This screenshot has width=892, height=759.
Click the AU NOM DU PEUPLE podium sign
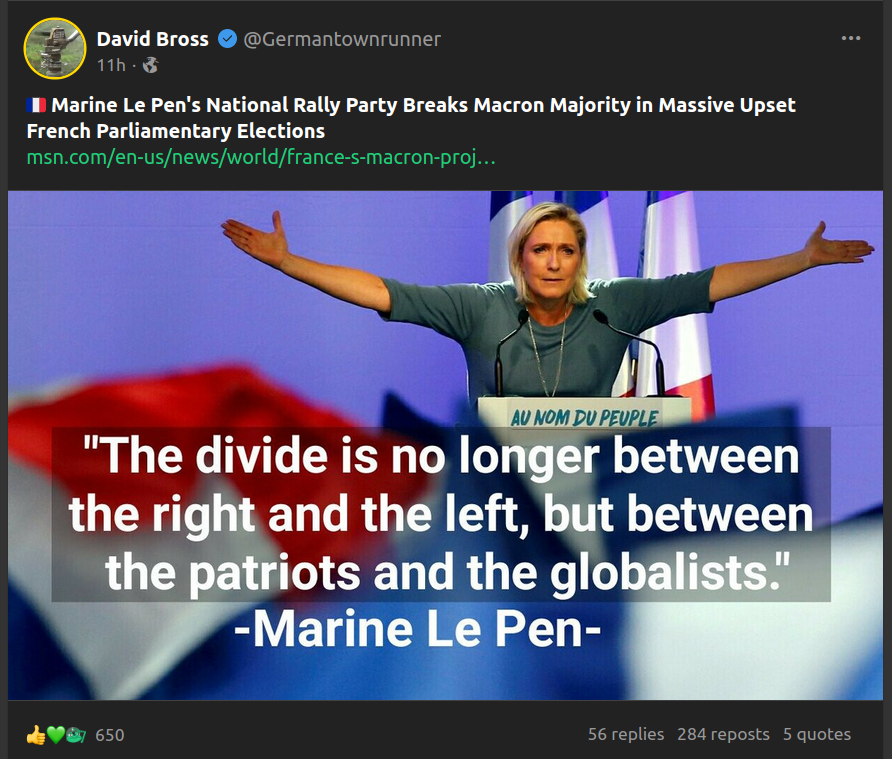584,418
